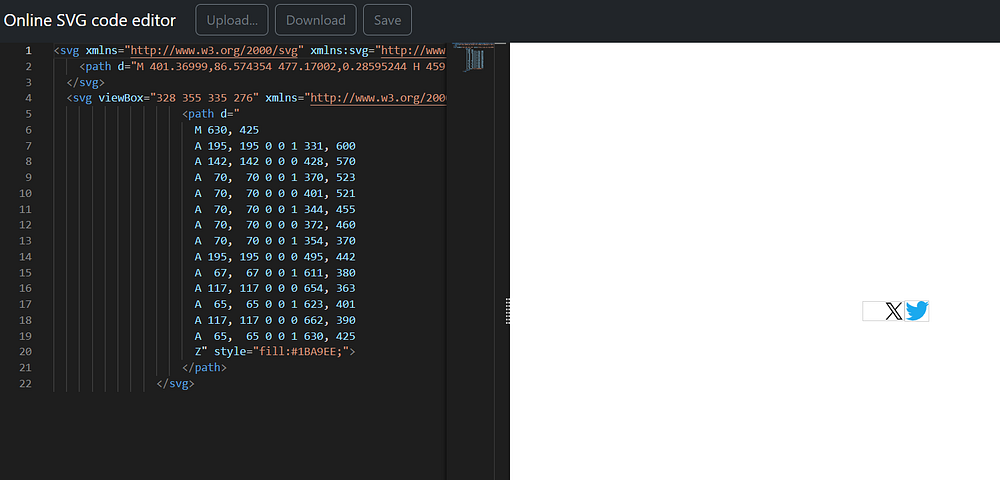This screenshot has height=480, width=1000.
Task: Click the arc line ending "370, 523"
Action: point(275,178)
